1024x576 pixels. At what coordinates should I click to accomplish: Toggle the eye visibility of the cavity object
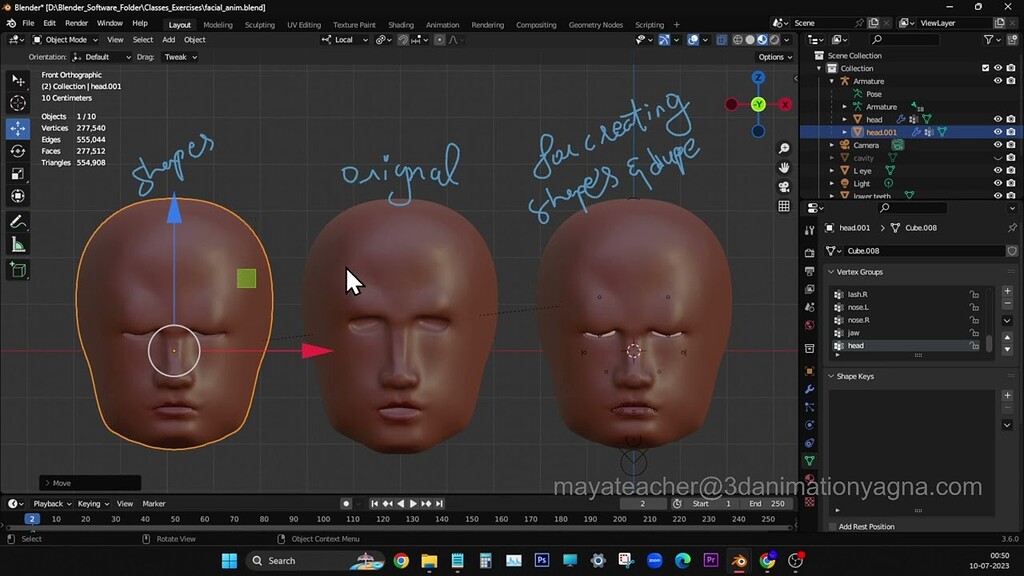pyautogui.click(x=998, y=157)
